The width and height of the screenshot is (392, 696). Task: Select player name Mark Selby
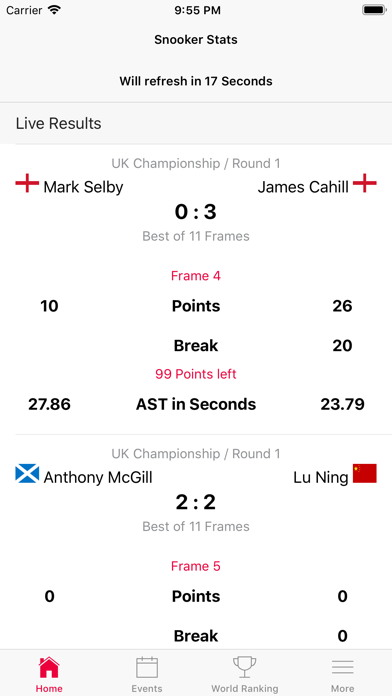[x=83, y=187]
